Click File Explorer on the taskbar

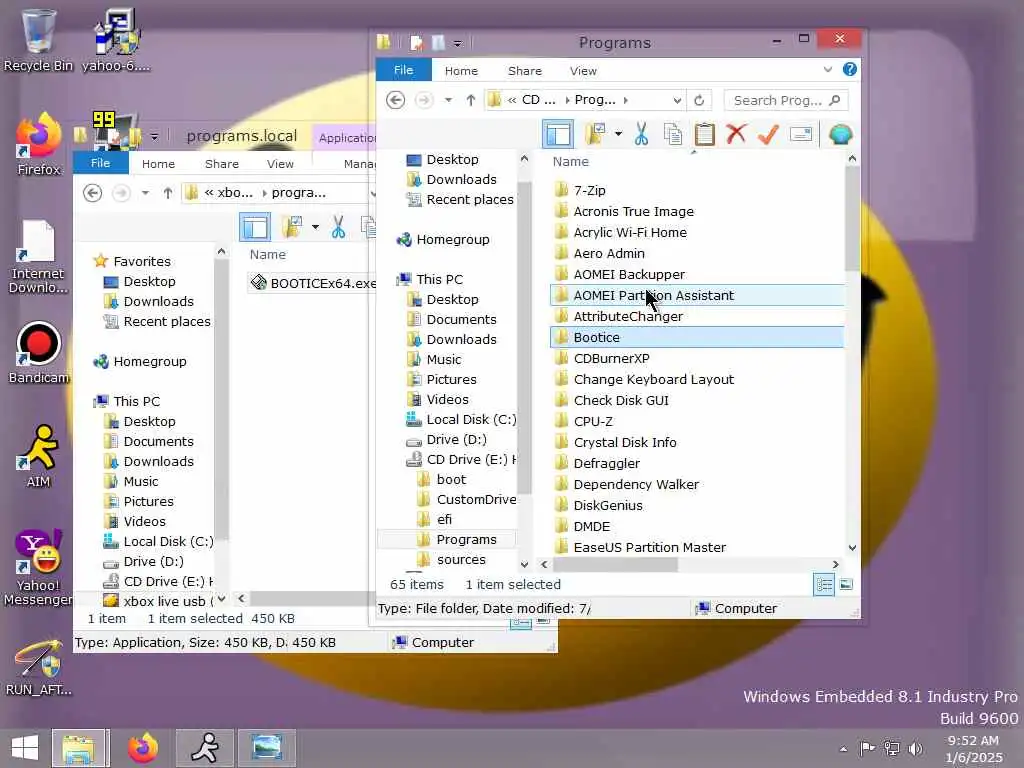point(78,748)
